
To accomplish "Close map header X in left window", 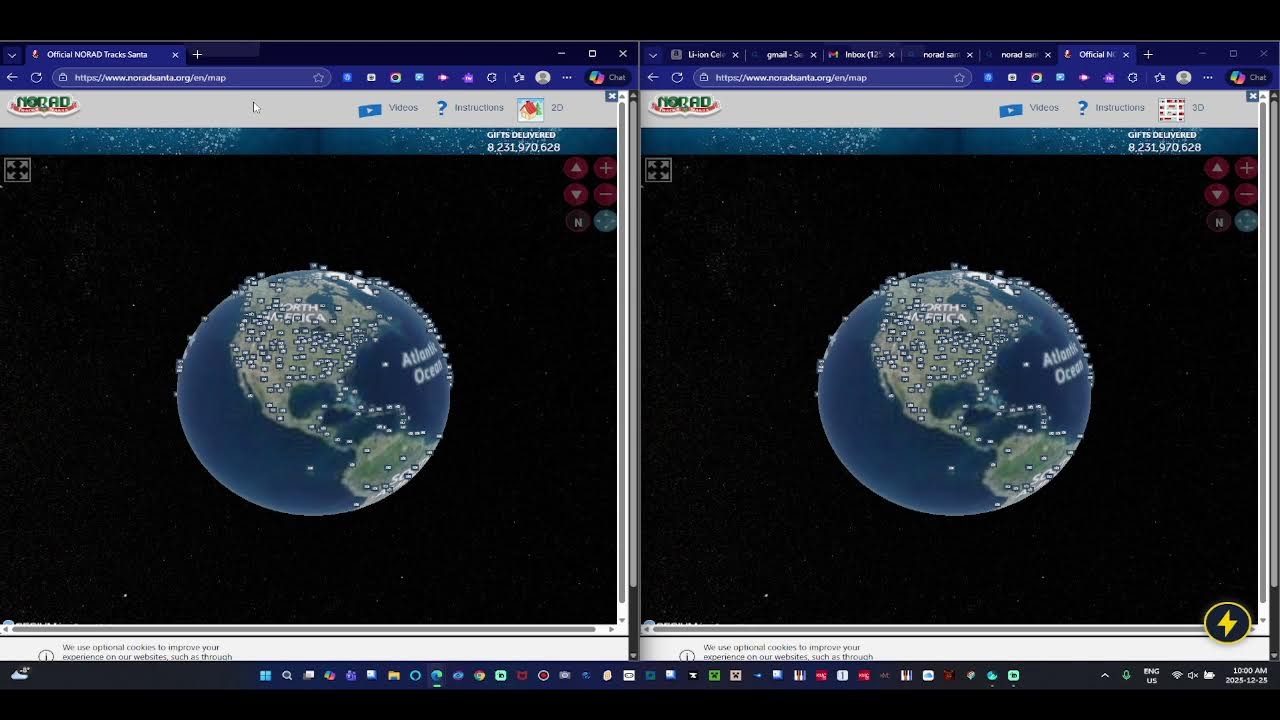I will tap(611, 96).
